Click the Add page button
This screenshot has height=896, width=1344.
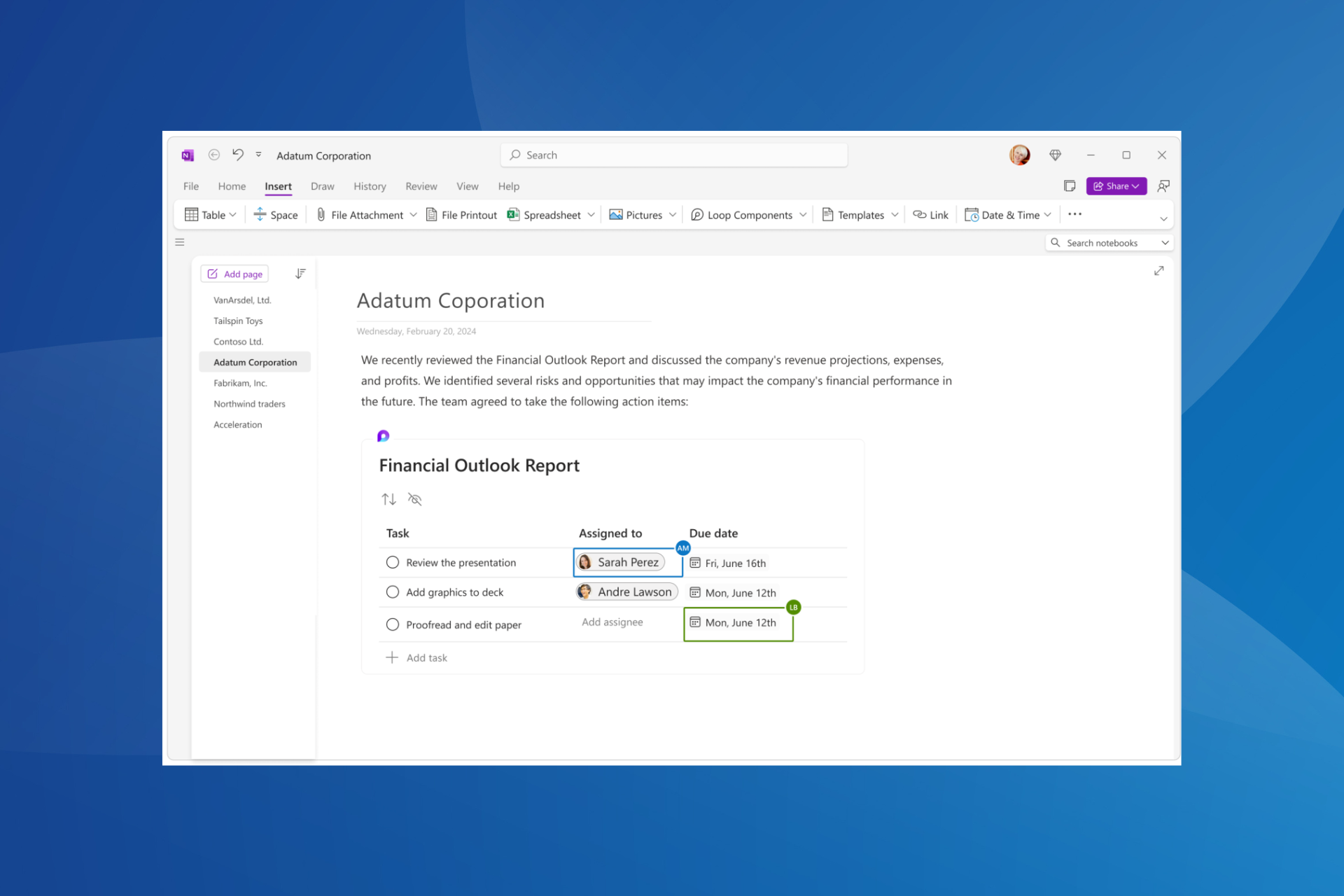click(235, 274)
